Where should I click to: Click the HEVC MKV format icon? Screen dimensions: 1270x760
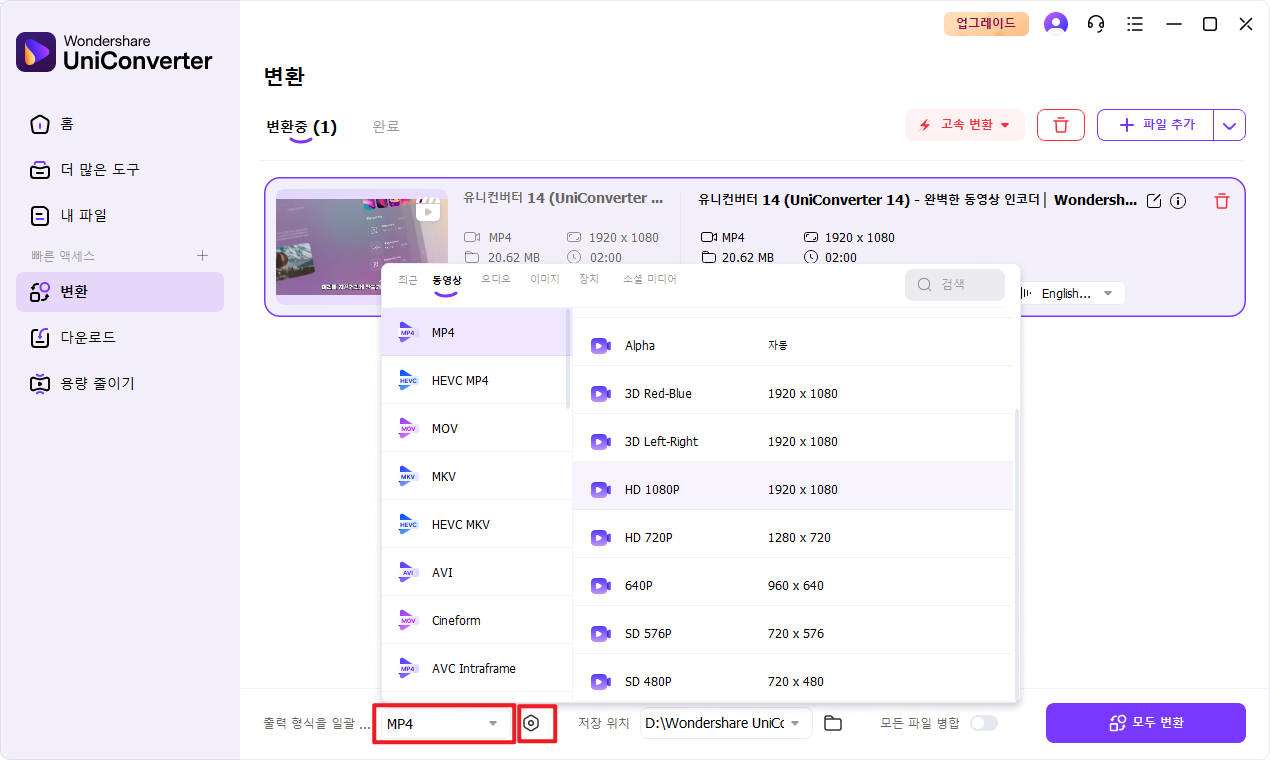(407, 524)
